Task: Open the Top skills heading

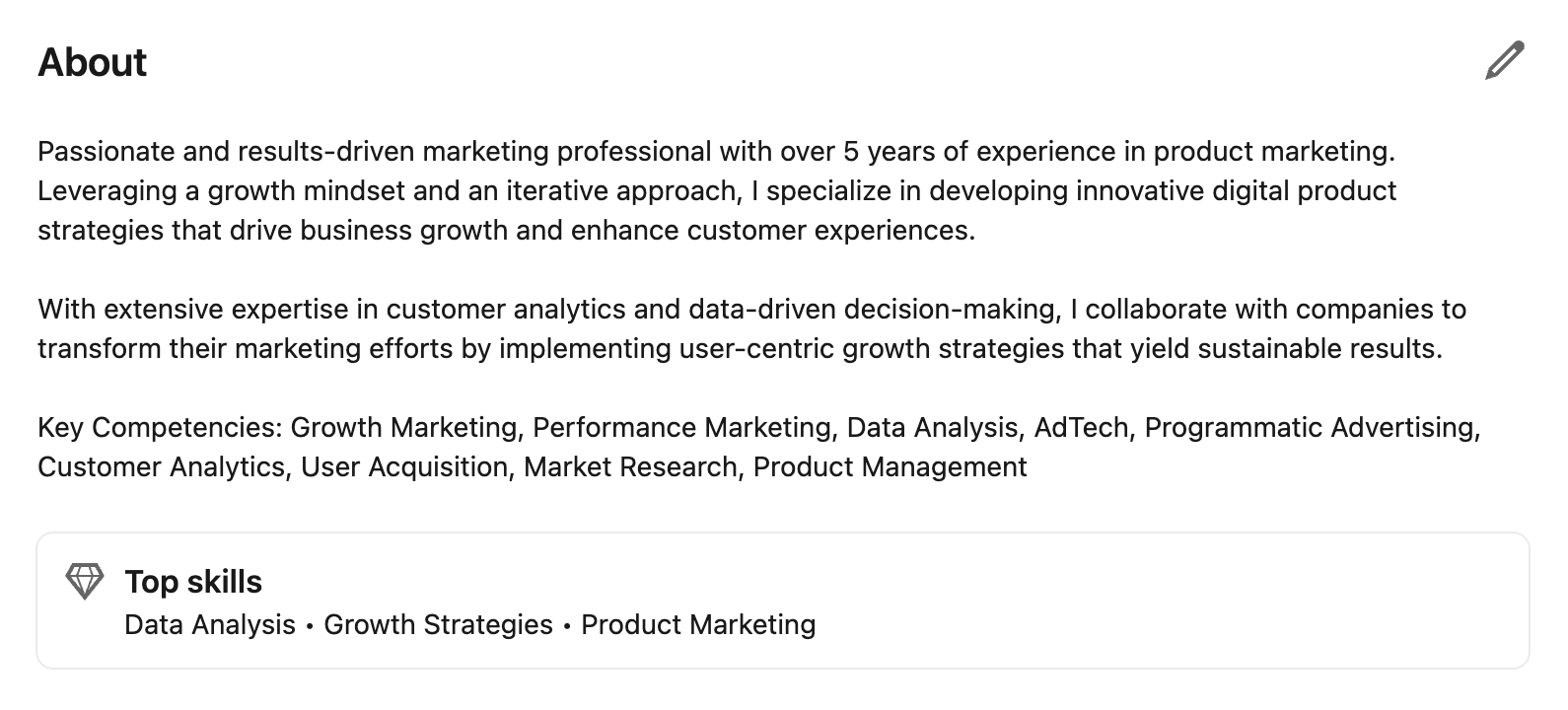Action: click(193, 582)
